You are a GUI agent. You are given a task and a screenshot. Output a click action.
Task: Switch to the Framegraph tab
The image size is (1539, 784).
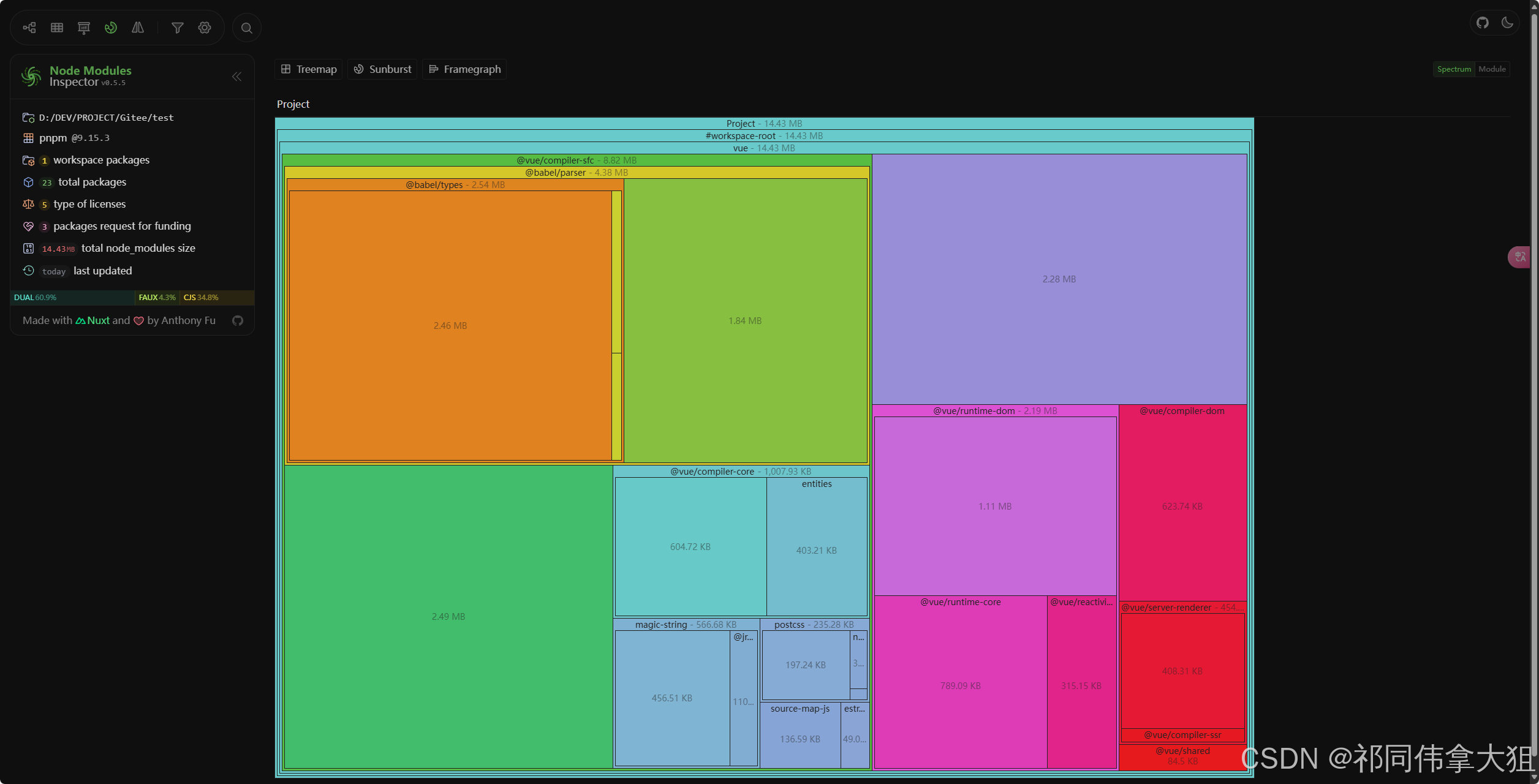pos(465,69)
